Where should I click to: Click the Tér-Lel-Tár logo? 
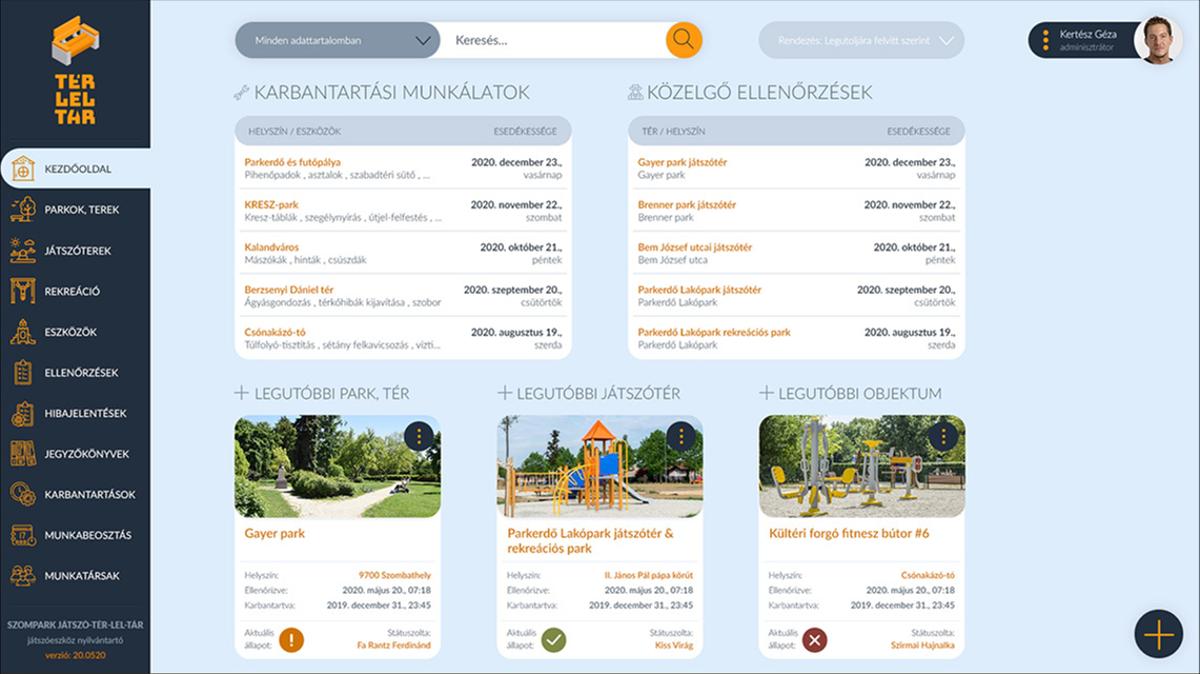point(75,70)
